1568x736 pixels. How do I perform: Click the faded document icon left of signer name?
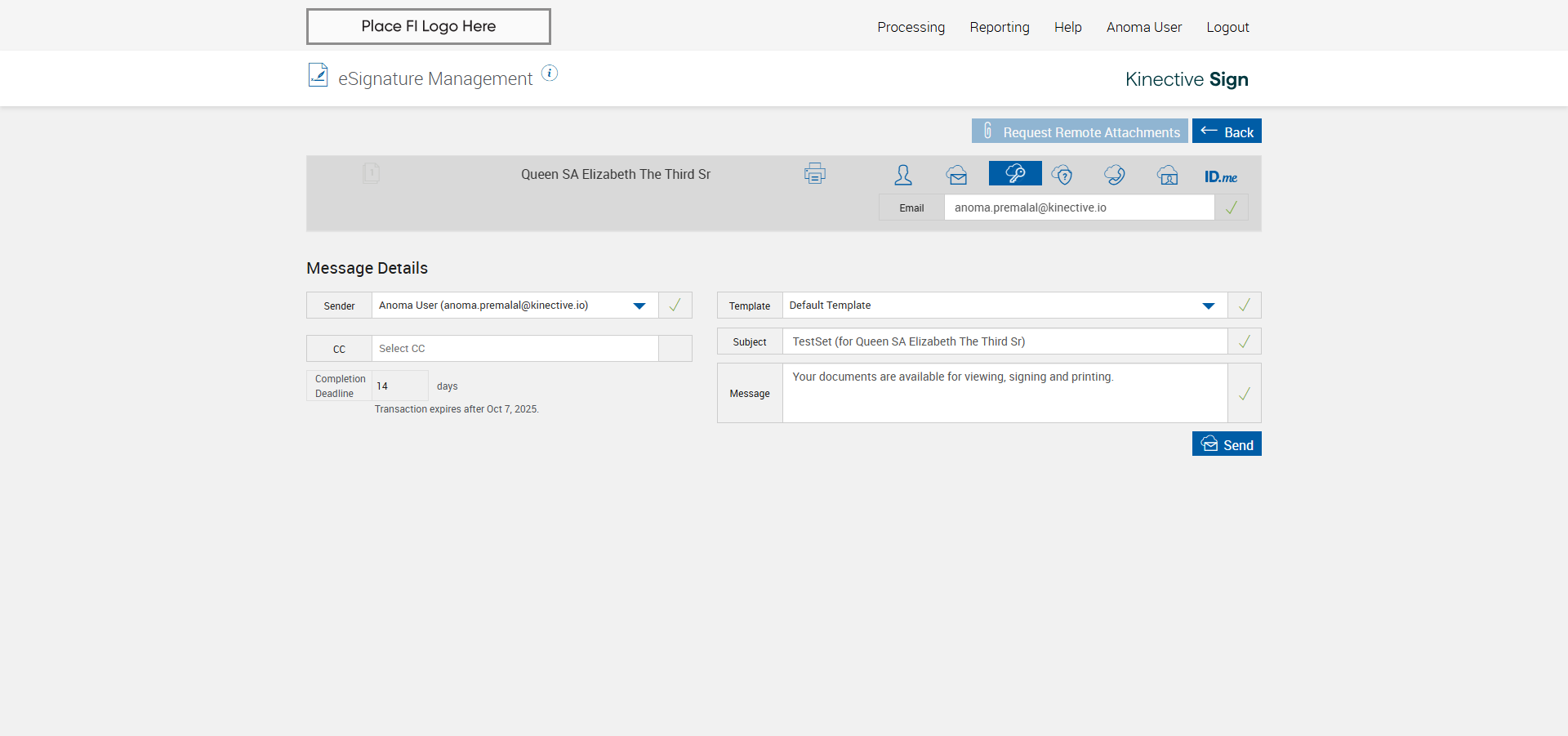pos(371,173)
